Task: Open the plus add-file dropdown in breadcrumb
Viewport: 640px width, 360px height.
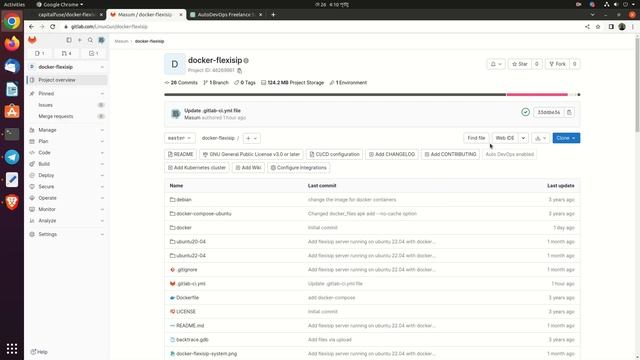Action: [x=251, y=138]
